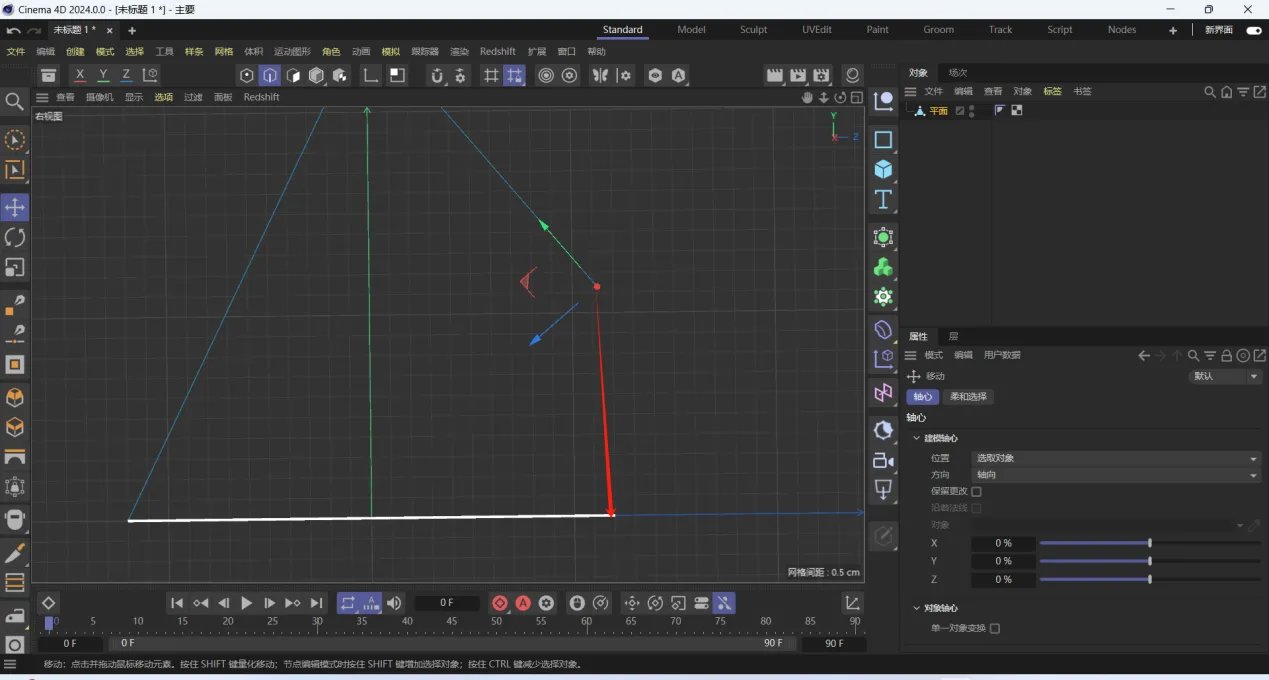Collapse the 建模轴心 section

point(917,438)
